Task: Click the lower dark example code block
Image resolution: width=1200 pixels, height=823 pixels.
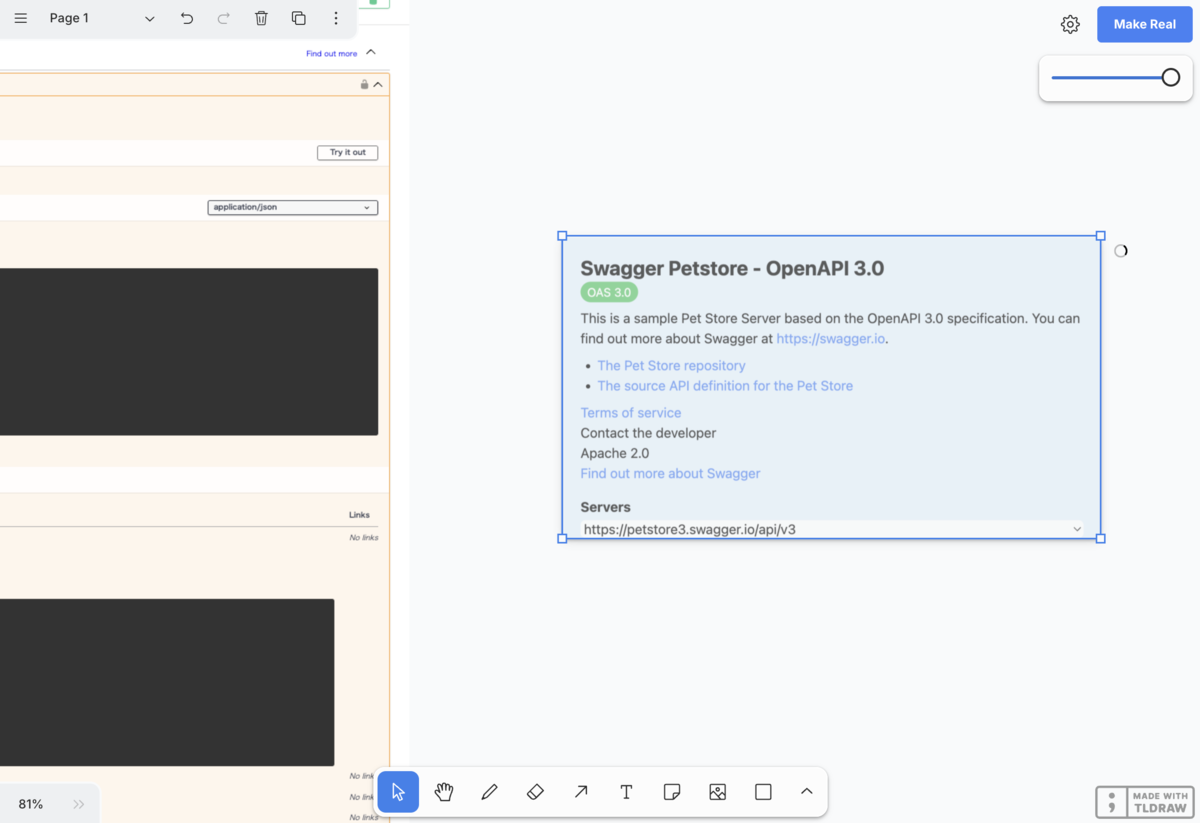Action: pyautogui.click(x=167, y=682)
